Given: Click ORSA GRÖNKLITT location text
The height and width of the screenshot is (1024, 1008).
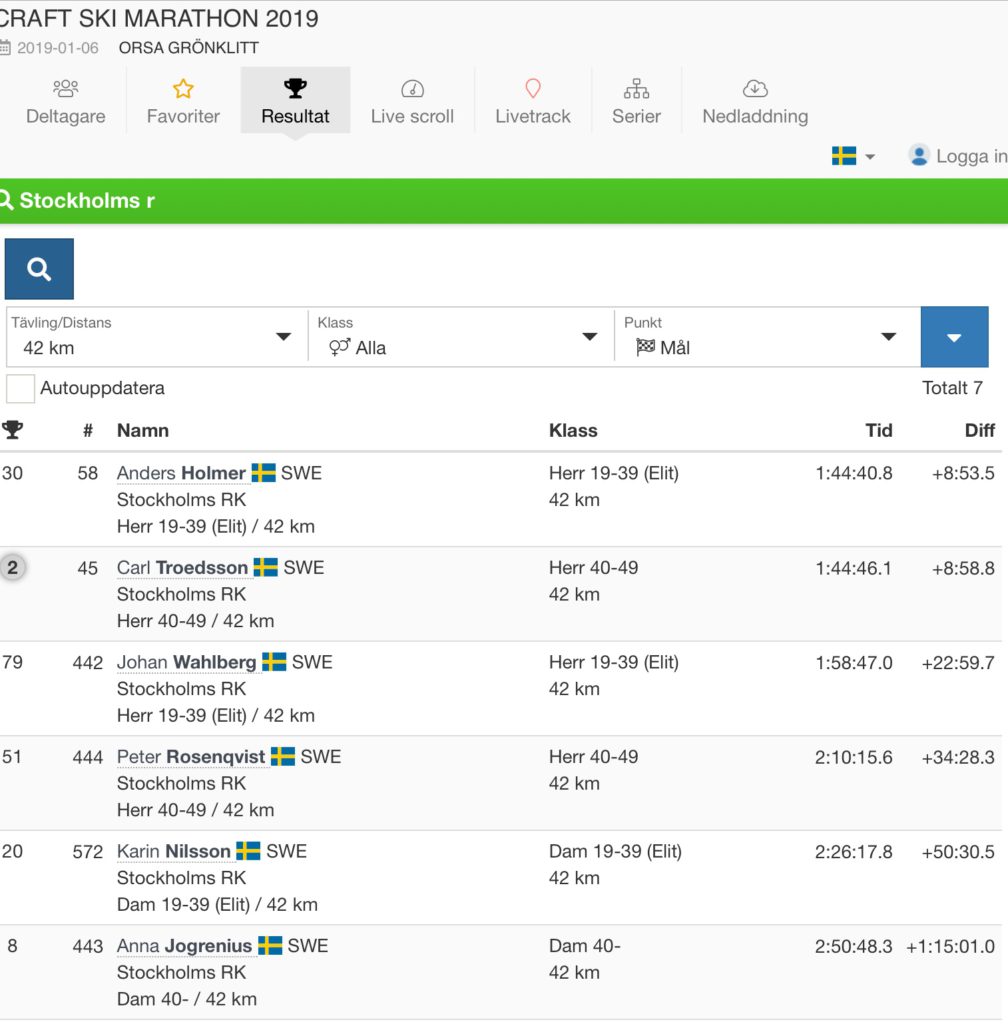Looking at the screenshot, I should (189, 48).
